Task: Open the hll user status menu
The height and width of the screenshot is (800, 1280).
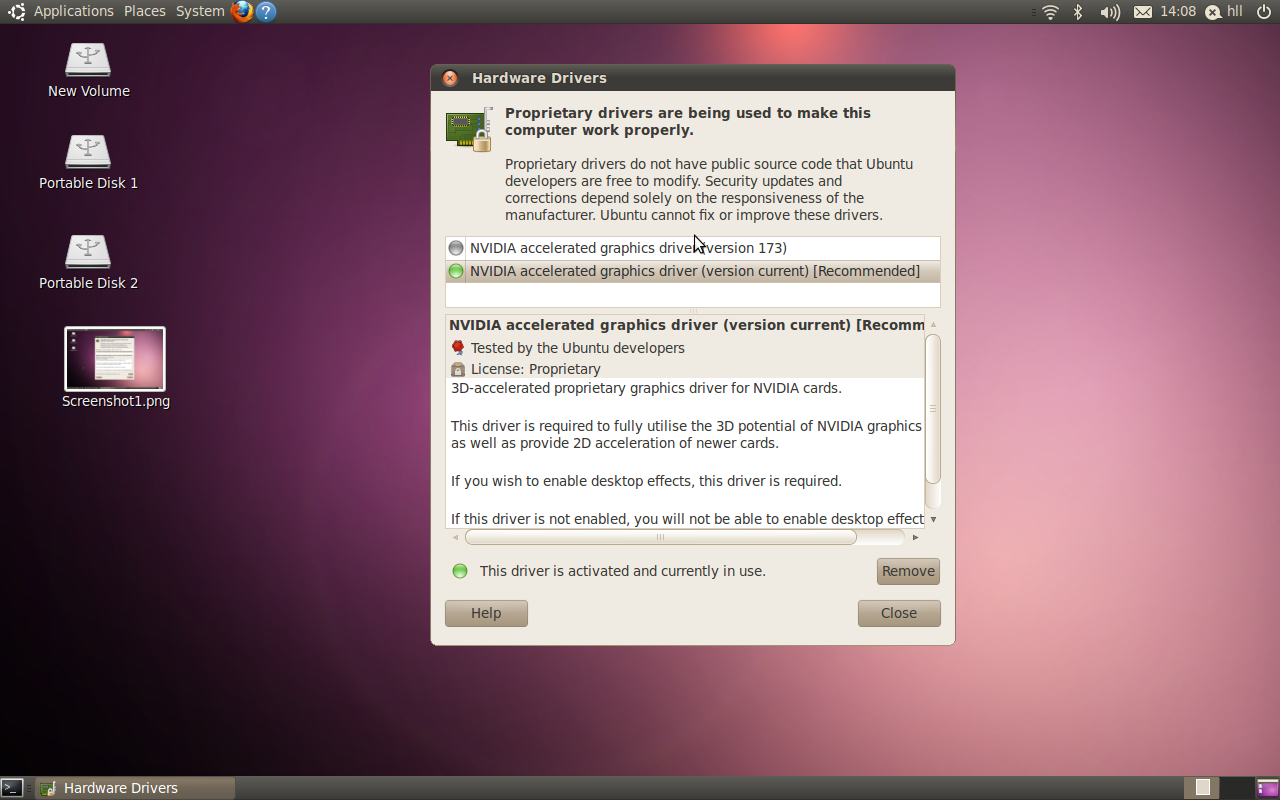Action: [x=1224, y=12]
